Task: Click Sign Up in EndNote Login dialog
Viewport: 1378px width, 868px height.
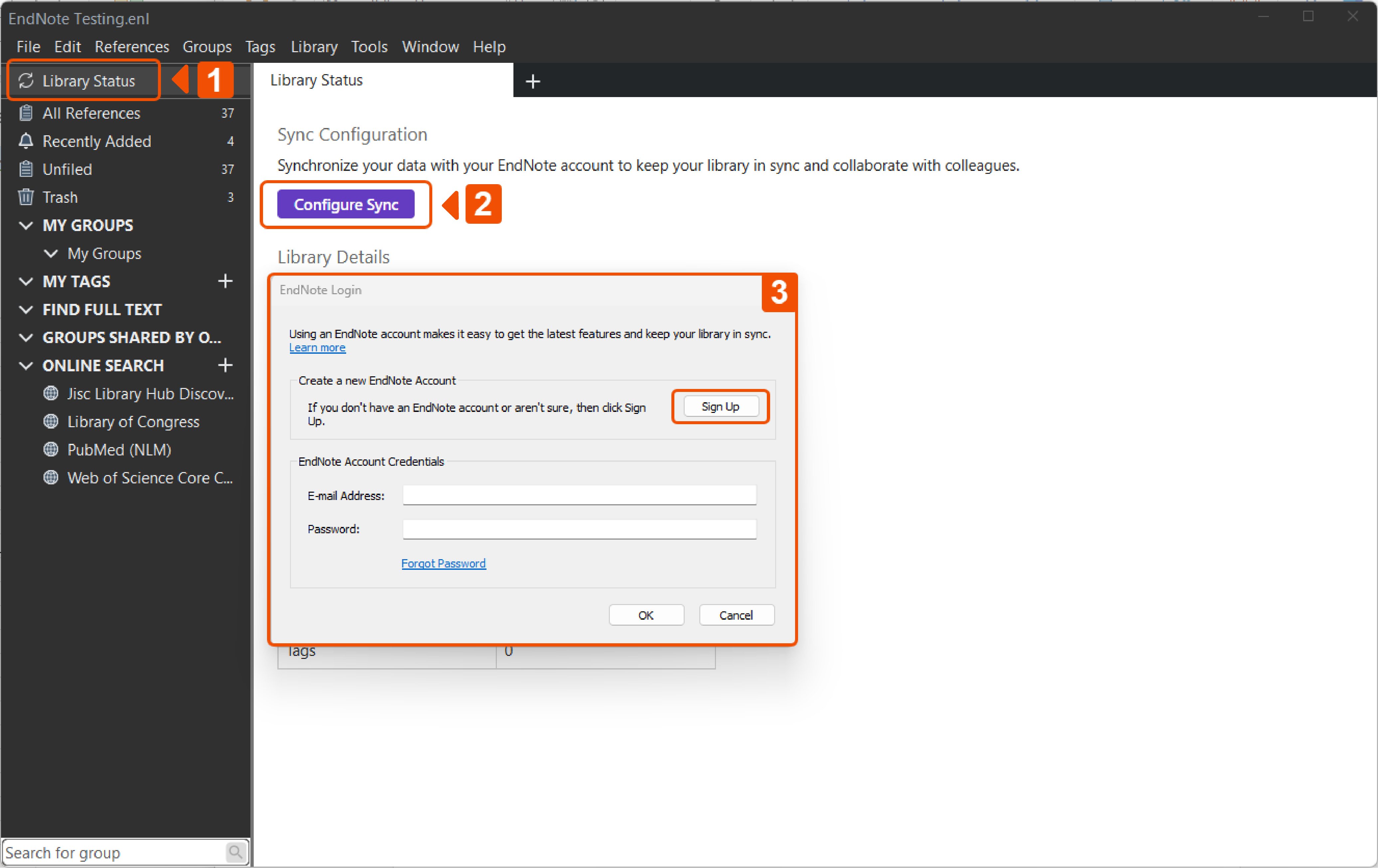Action: (x=721, y=406)
